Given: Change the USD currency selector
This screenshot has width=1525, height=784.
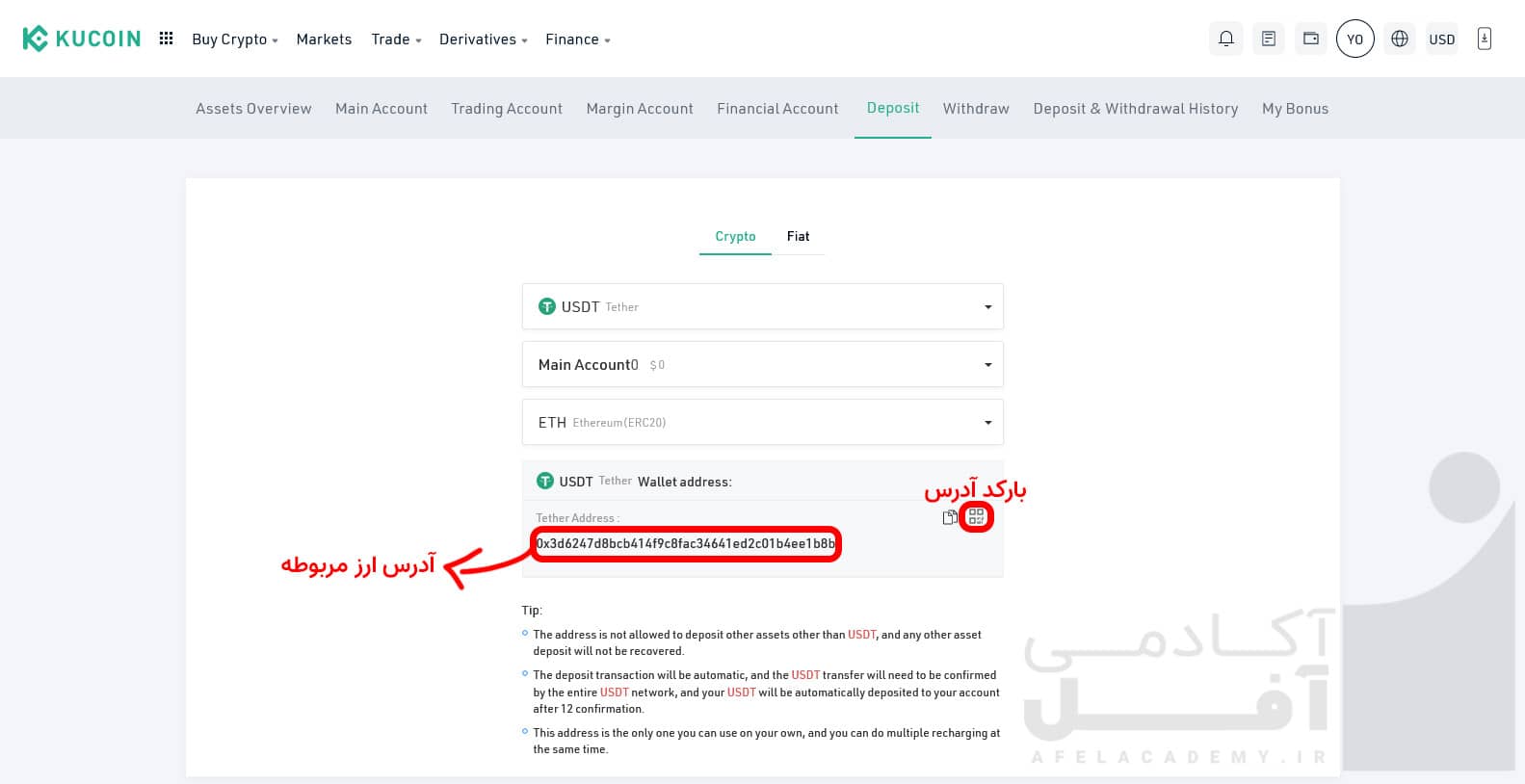Looking at the screenshot, I should 1441,39.
